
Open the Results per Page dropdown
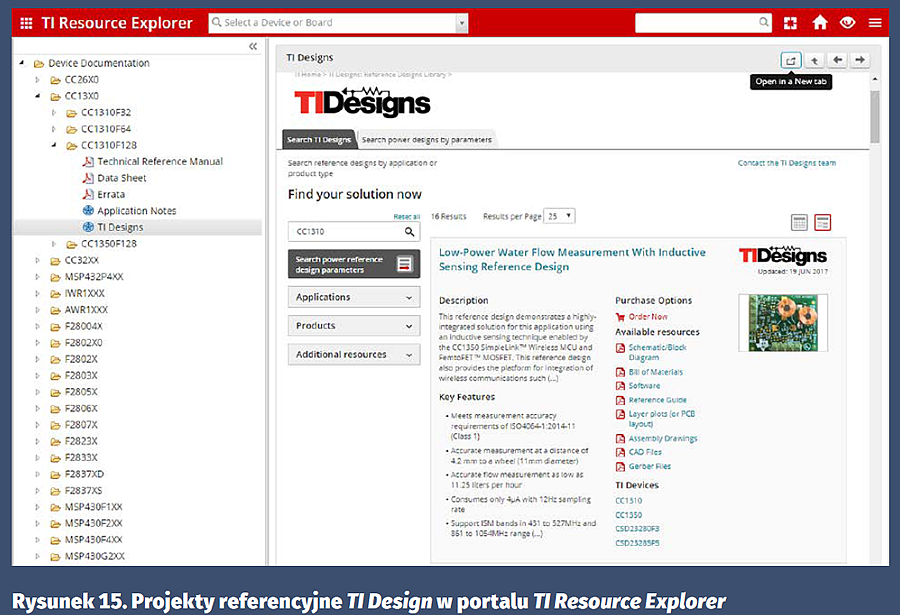coord(560,216)
